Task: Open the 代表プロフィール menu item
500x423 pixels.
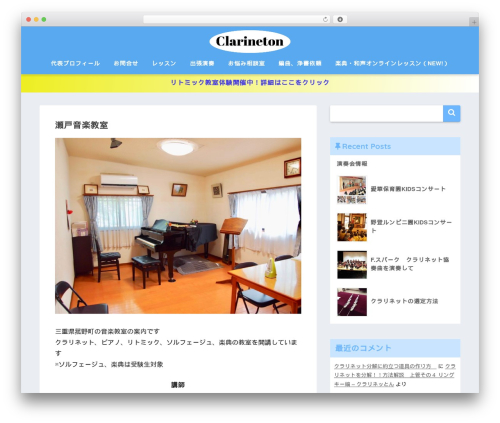Action: tap(75, 63)
